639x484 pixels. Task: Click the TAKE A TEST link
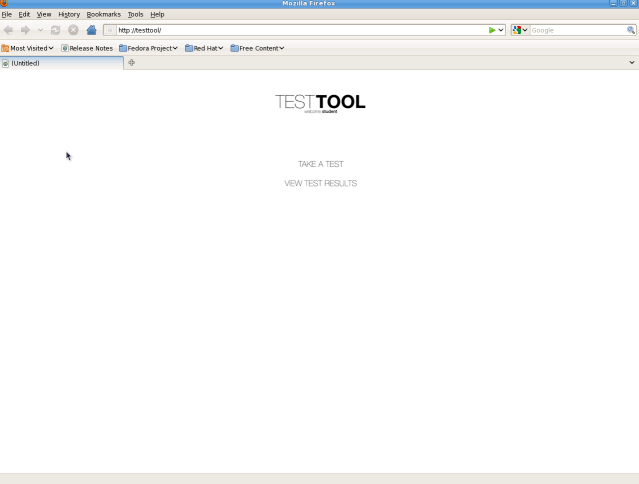click(x=320, y=164)
